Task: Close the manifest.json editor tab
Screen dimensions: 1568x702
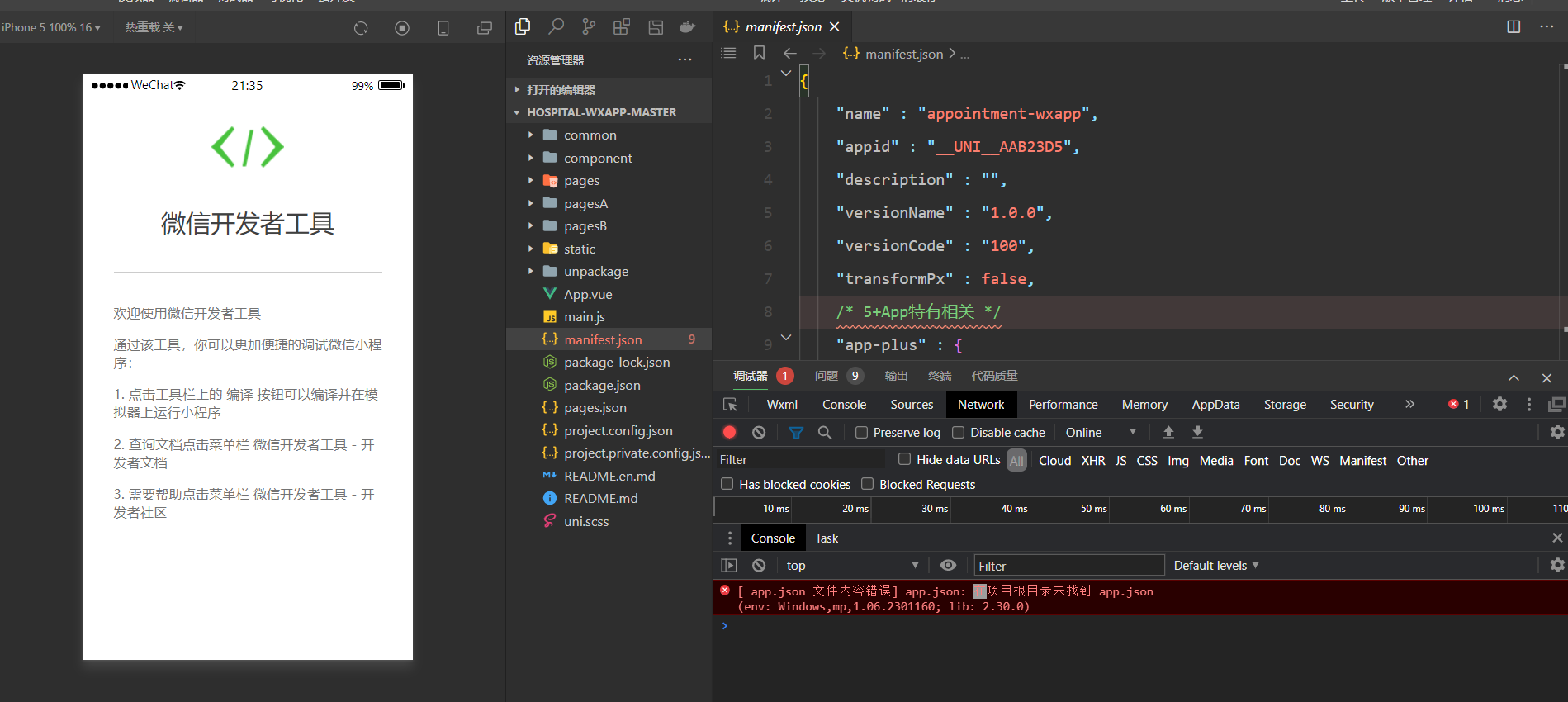Action: point(835,26)
